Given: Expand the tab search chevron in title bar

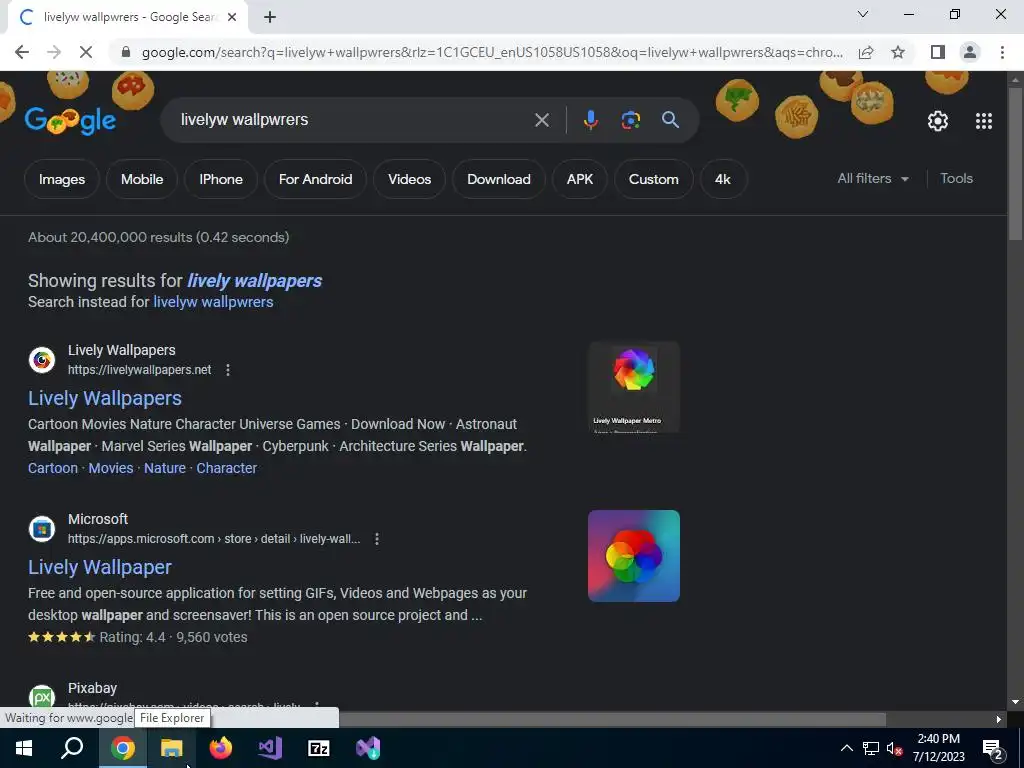Looking at the screenshot, I should pyautogui.click(x=863, y=14).
